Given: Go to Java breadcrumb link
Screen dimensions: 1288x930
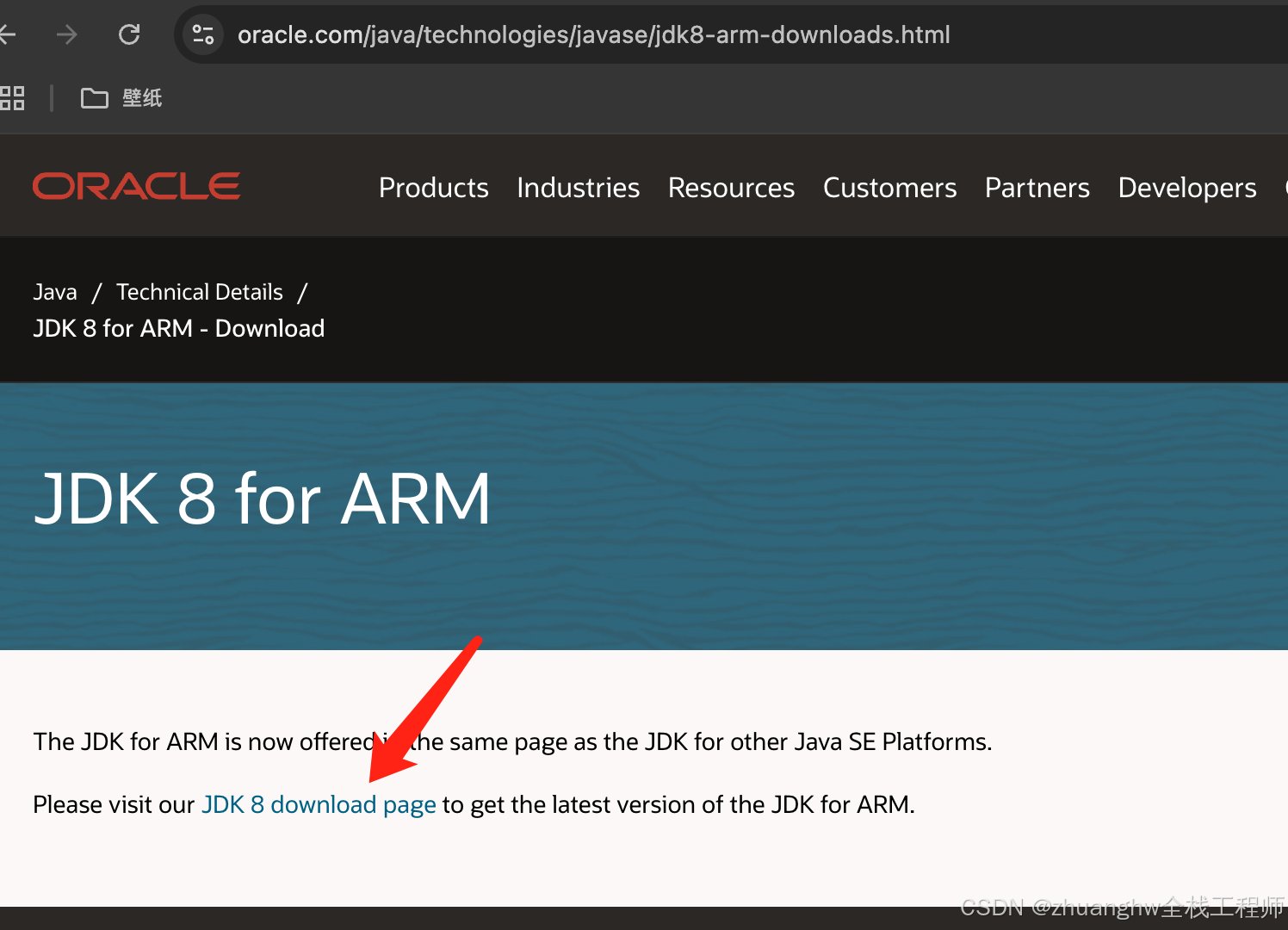Looking at the screenshot, I should click(x=55, y=292).
